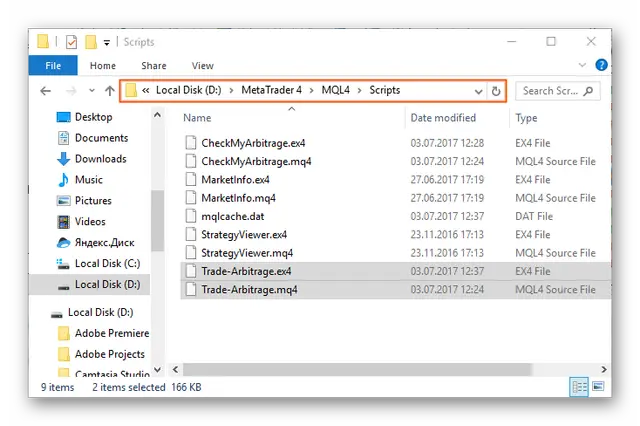640x426 pixels.
Task: Click navigation pane scroll down arrow
Action: pyautogui.click(x=157, y=370)
